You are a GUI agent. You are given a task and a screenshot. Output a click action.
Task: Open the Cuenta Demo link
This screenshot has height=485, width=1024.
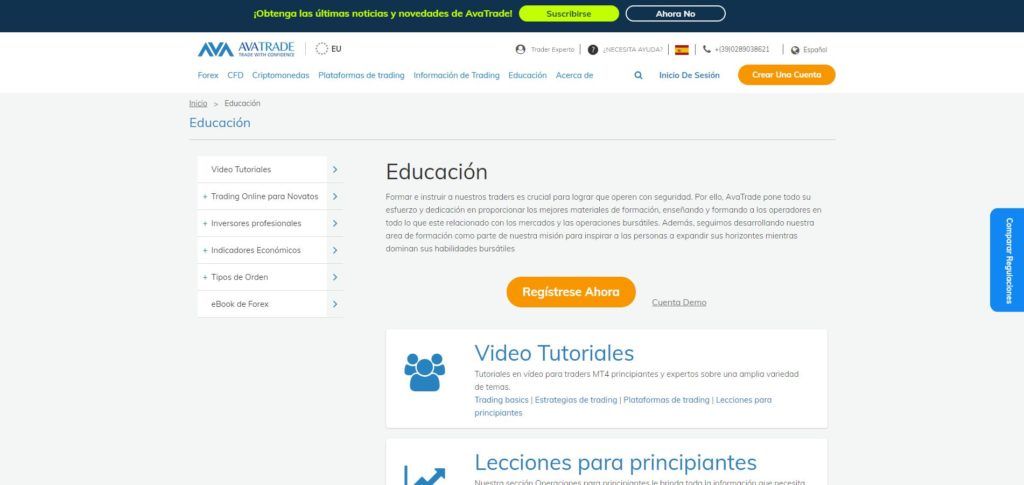[x=679, y=302]
